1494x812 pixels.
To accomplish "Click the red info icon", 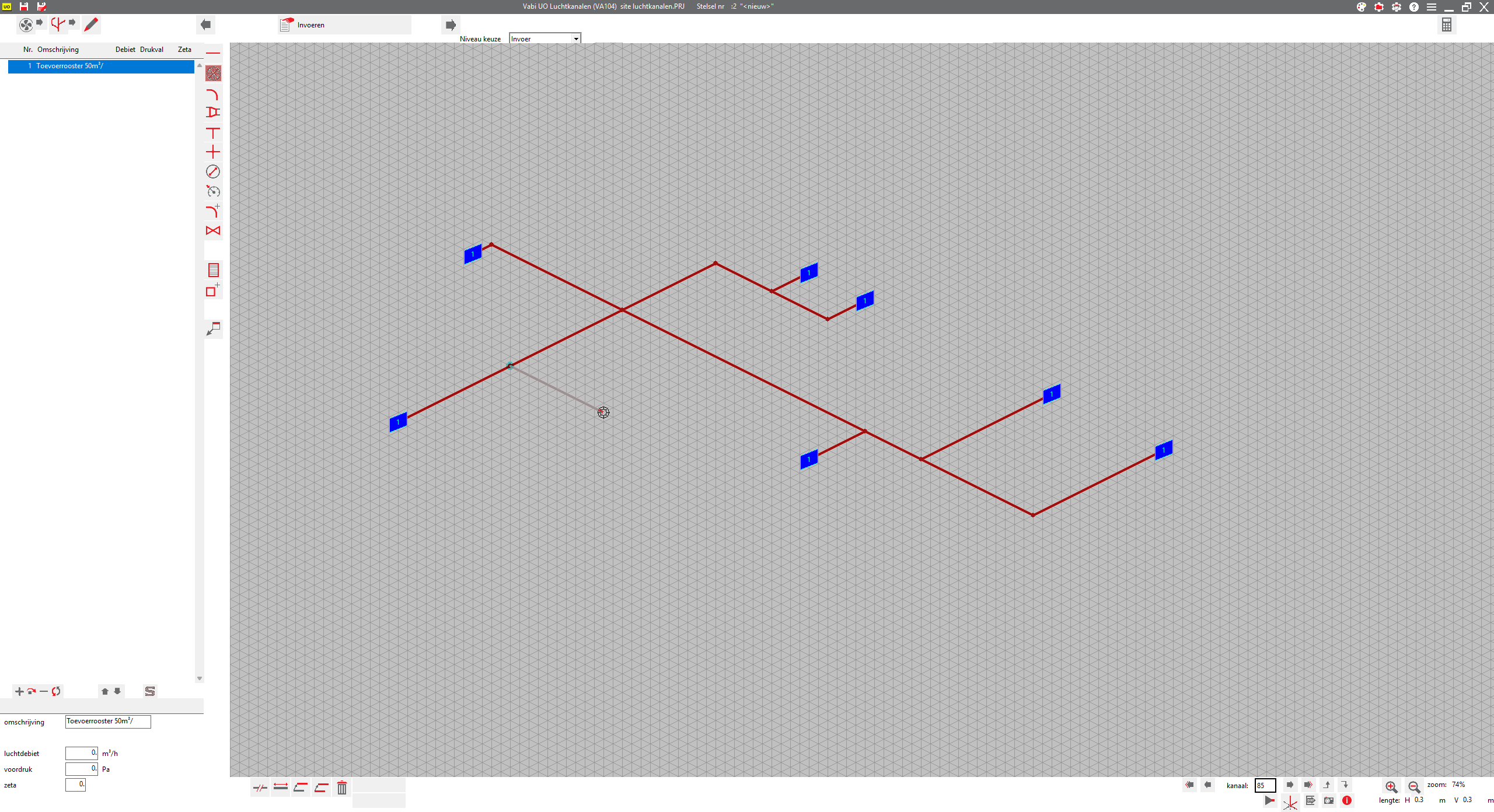I will [x=1347, y=800].
